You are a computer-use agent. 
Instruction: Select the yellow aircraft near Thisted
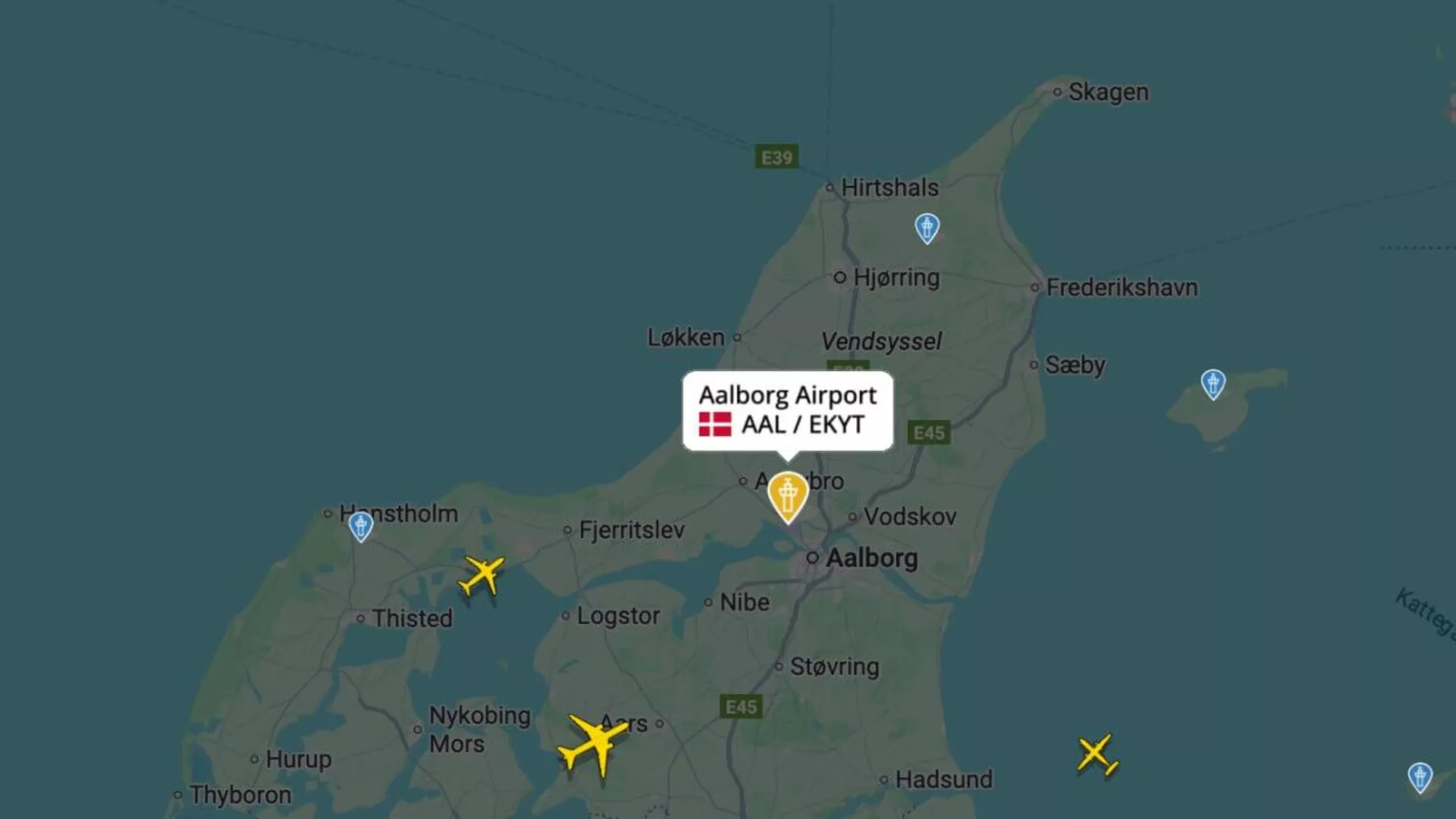[482, 576]
